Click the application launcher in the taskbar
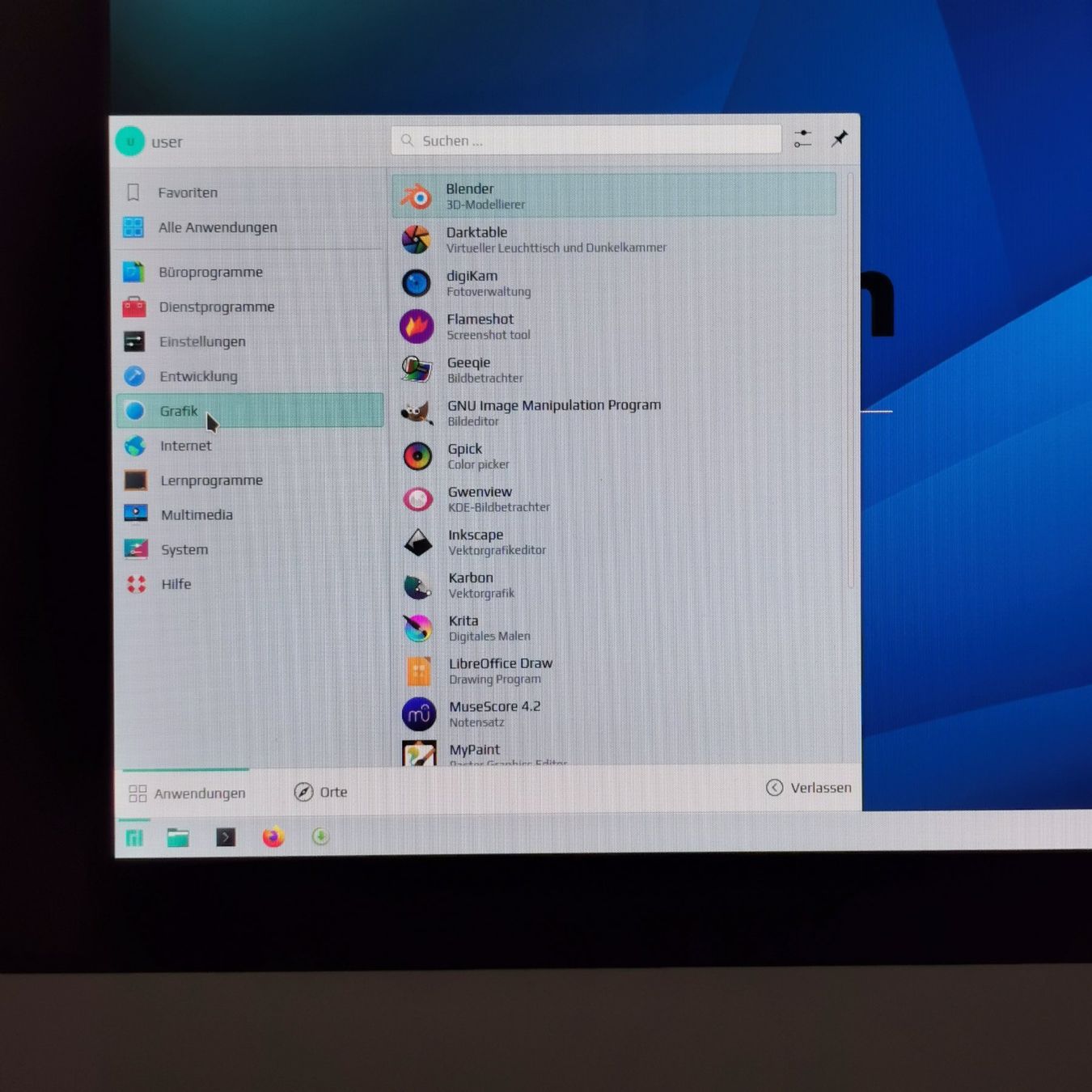 (x=134, y=837)
